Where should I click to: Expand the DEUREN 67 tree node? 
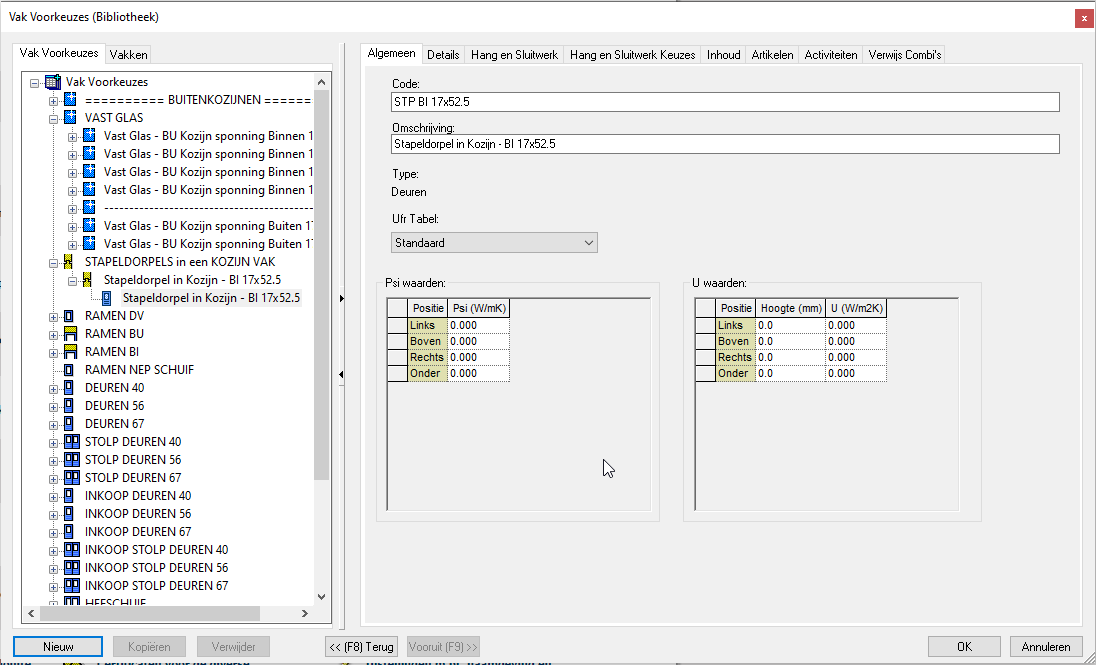[x=54, y=424]
